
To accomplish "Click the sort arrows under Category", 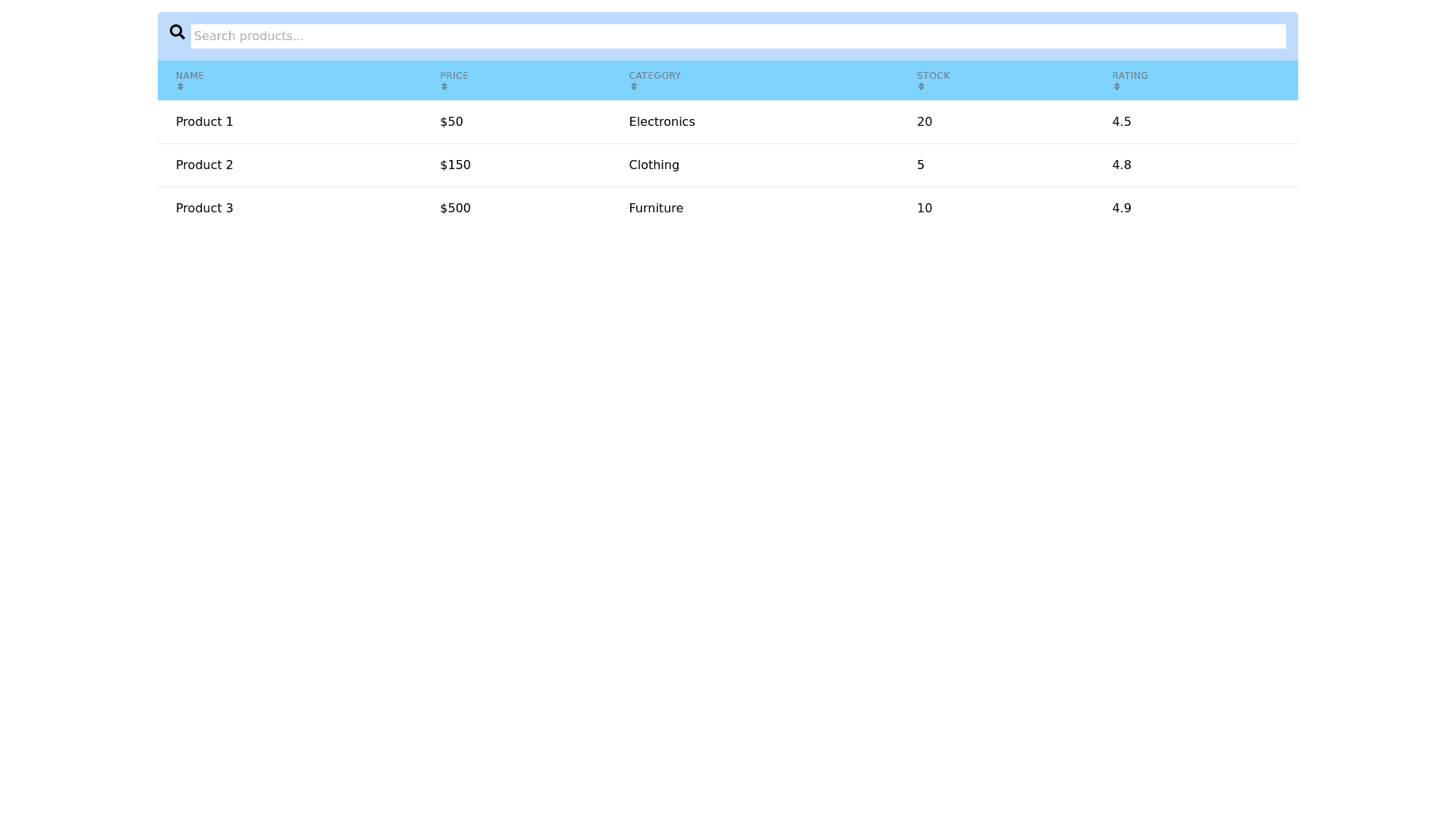I will point(634,86).
